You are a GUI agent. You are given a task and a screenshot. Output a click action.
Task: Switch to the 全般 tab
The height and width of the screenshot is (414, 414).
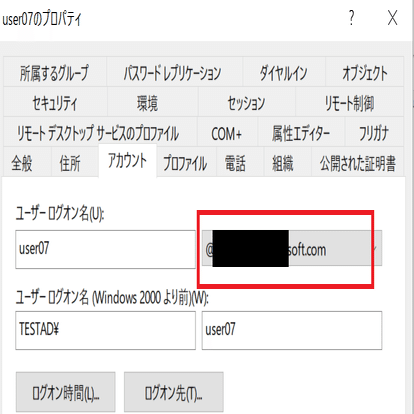point(27,162)
